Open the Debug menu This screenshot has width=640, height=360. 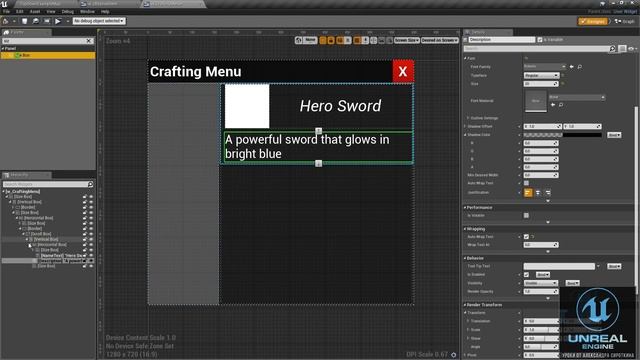coord(67,11)
